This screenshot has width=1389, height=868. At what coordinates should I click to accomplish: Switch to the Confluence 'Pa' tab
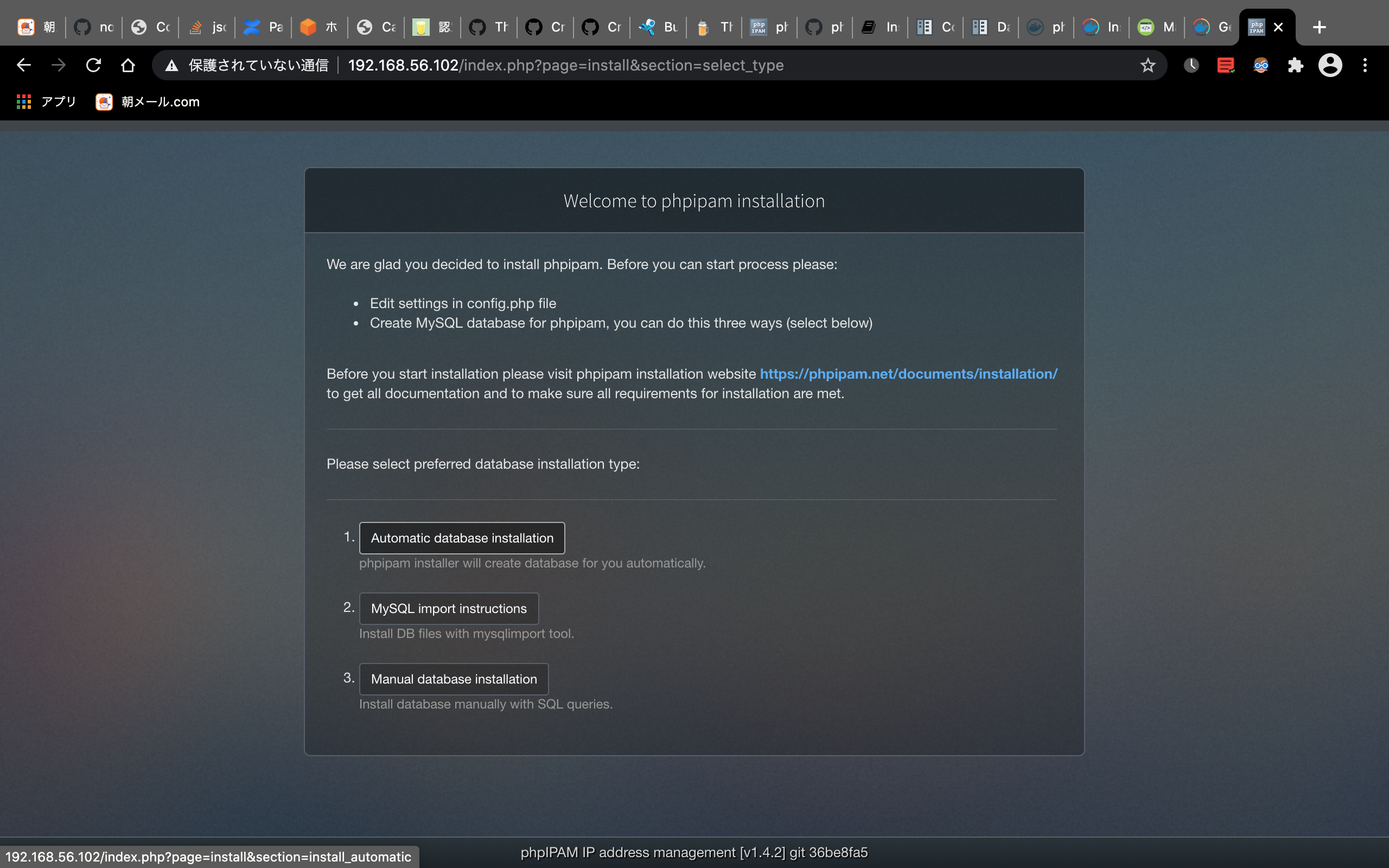point(263,27)
